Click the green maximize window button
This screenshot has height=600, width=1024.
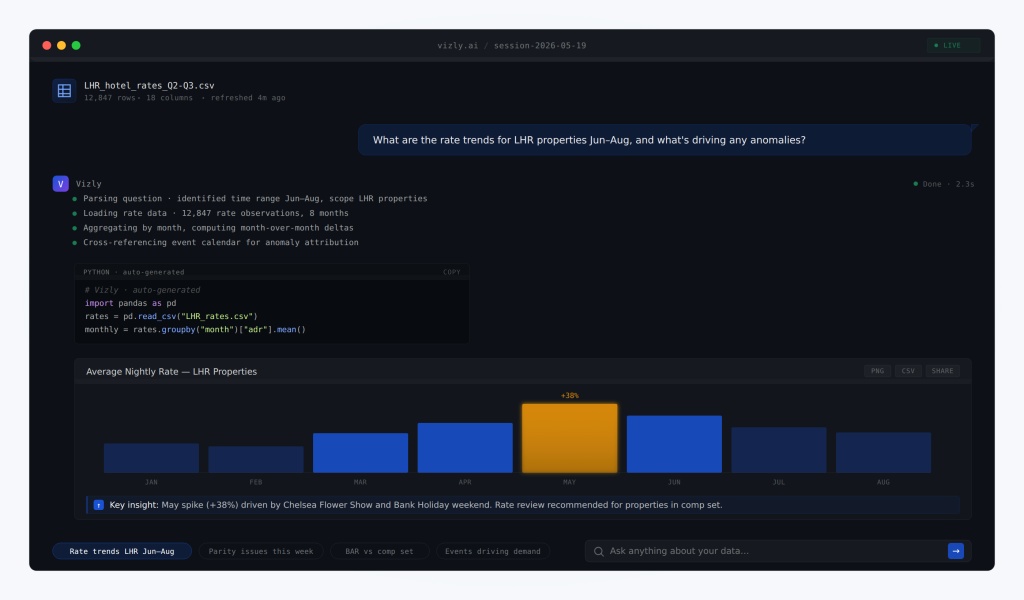(x=76, y=45)
